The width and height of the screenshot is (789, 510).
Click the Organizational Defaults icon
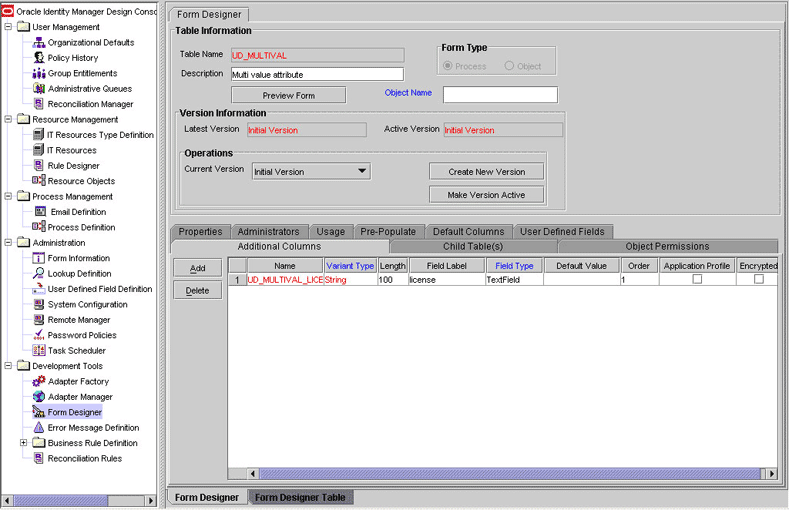[39, 43]
